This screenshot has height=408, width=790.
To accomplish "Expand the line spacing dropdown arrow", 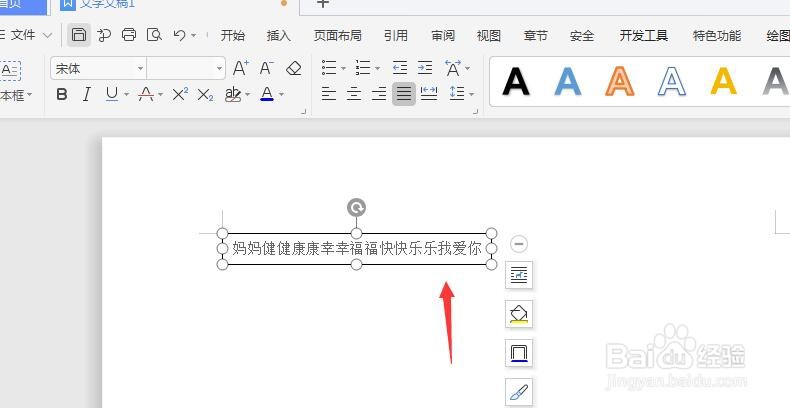I will (472, 94).
